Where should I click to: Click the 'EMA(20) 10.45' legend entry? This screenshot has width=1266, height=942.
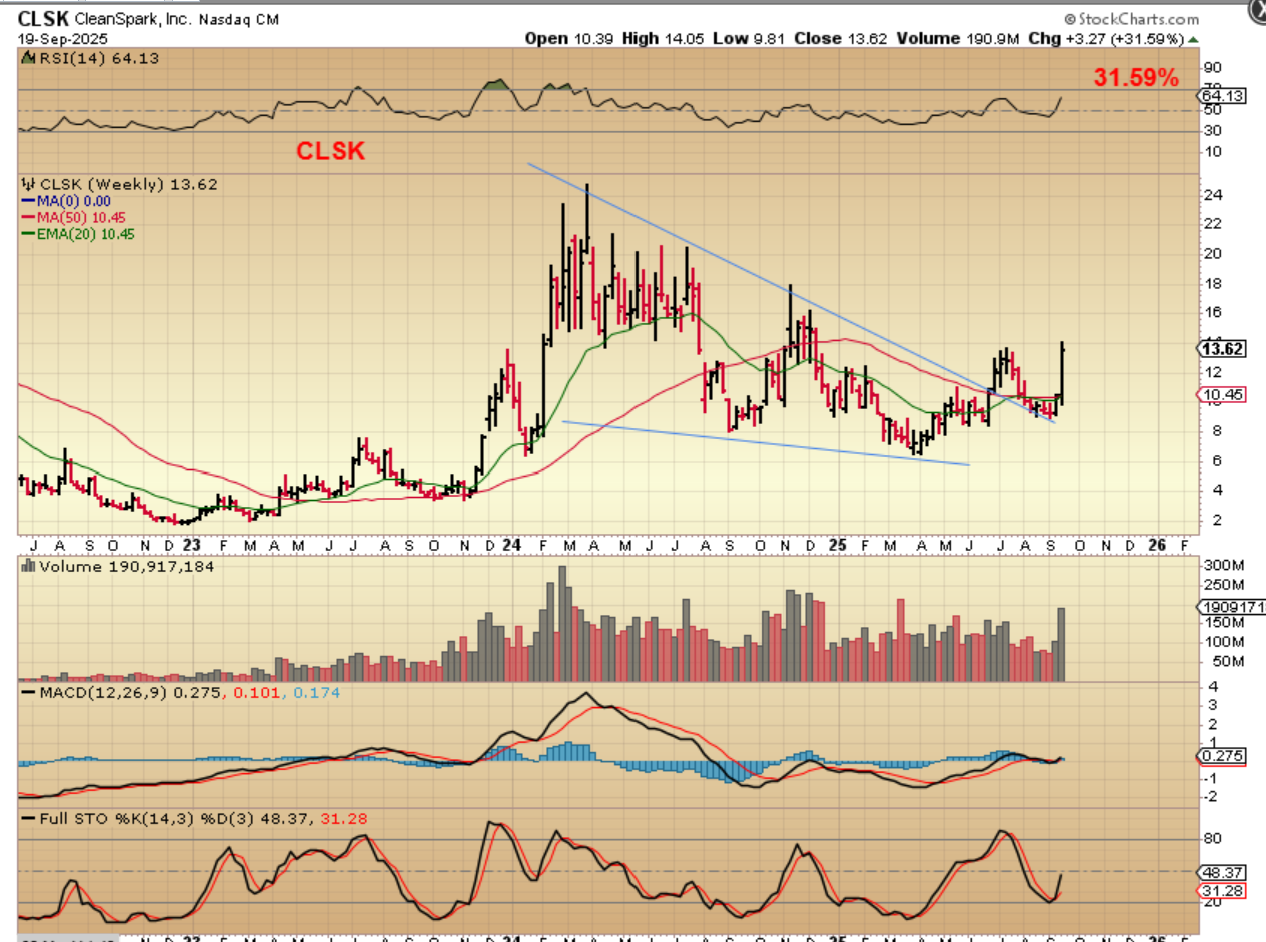85,234
